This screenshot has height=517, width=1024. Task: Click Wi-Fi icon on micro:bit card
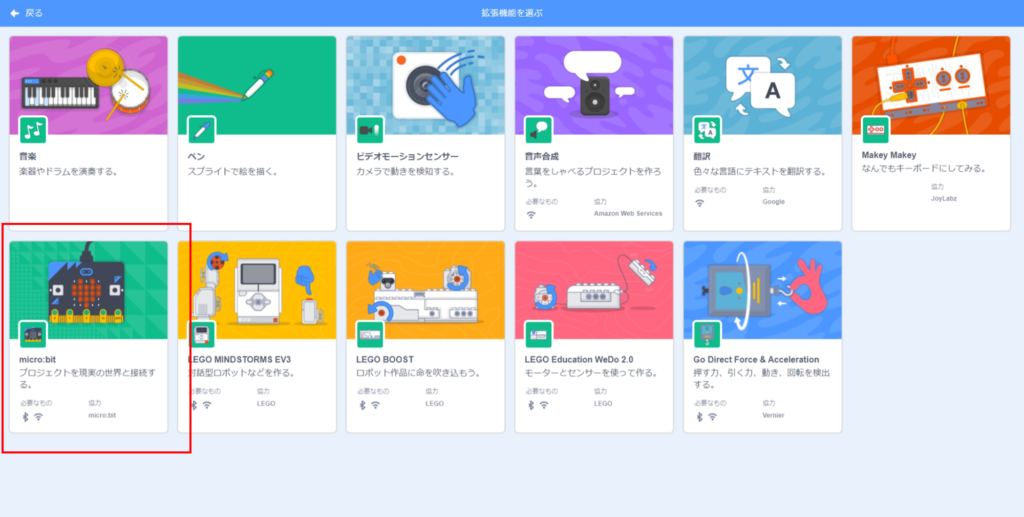(39, 416)
